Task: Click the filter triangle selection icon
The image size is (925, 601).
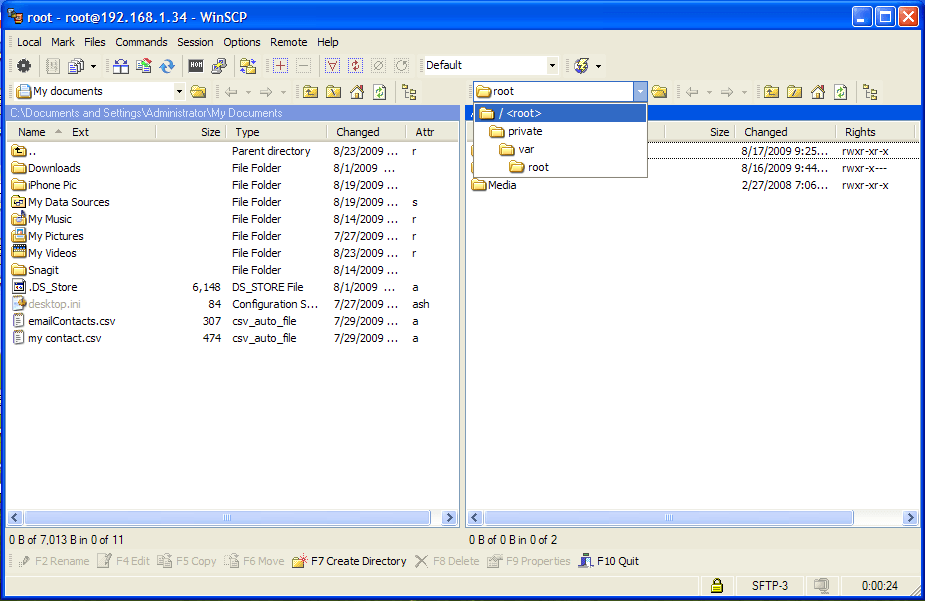Action: tap(333, 65)
